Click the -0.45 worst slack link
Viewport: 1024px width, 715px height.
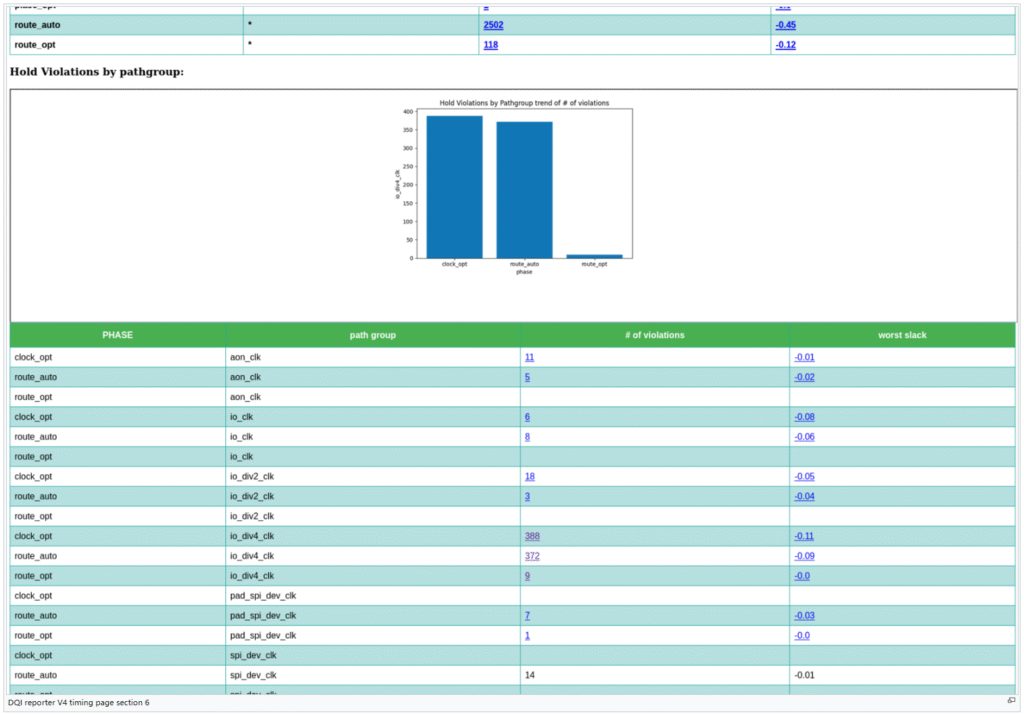click(x=785, y=25)
